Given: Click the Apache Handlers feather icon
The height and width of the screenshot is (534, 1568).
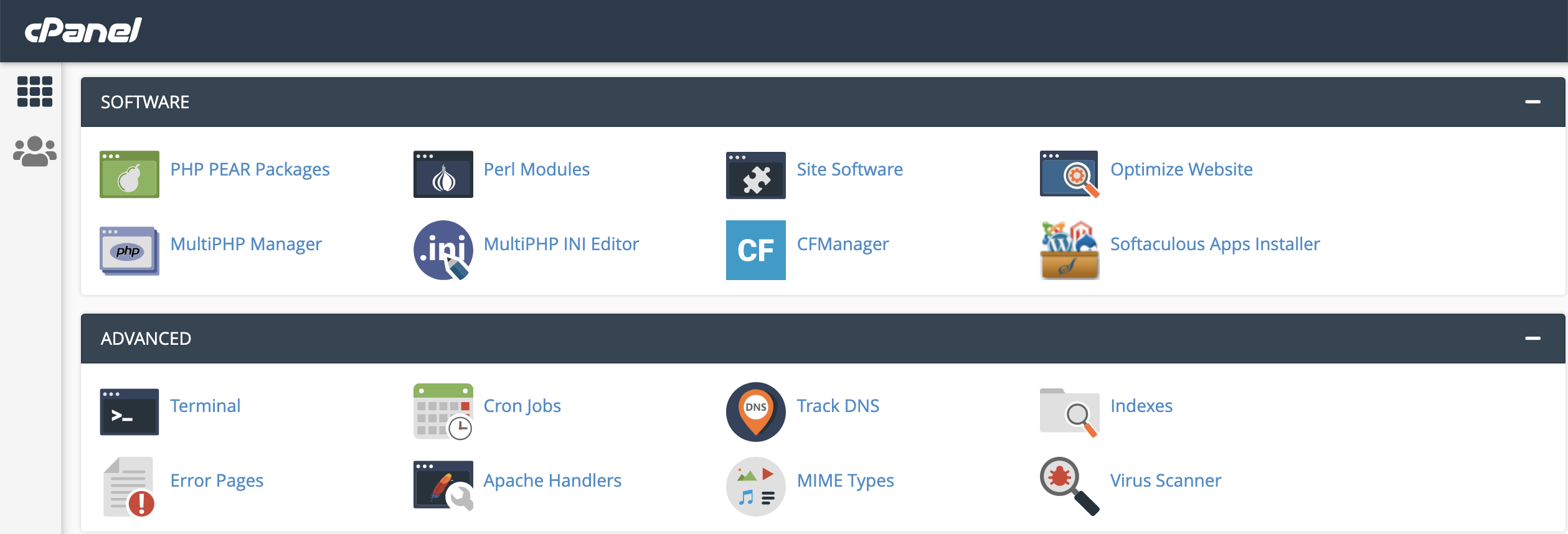Looking at the screenshot, I should [x=443, y=485].
